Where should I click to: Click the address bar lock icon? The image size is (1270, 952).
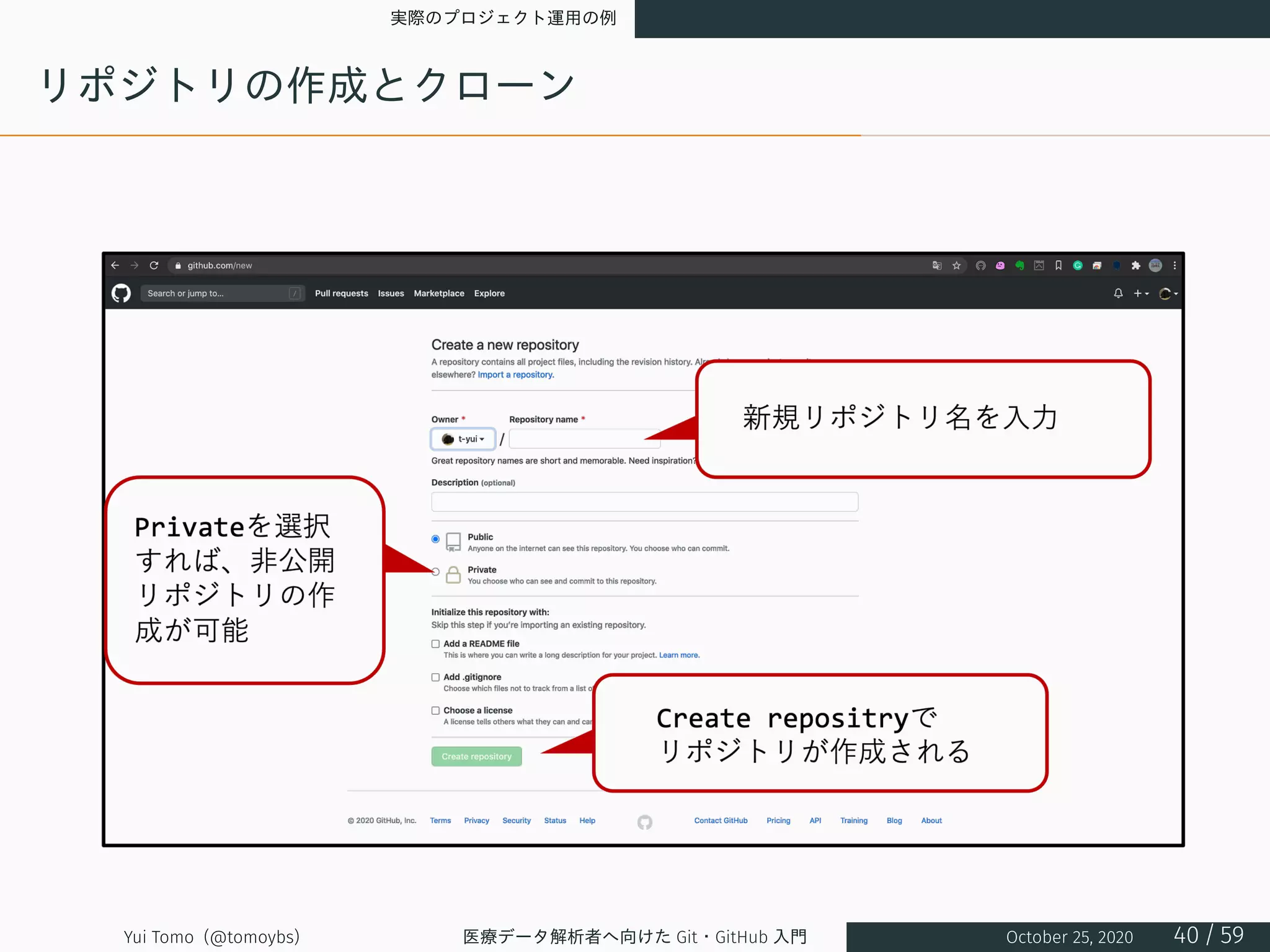click(x=178, y=266)
